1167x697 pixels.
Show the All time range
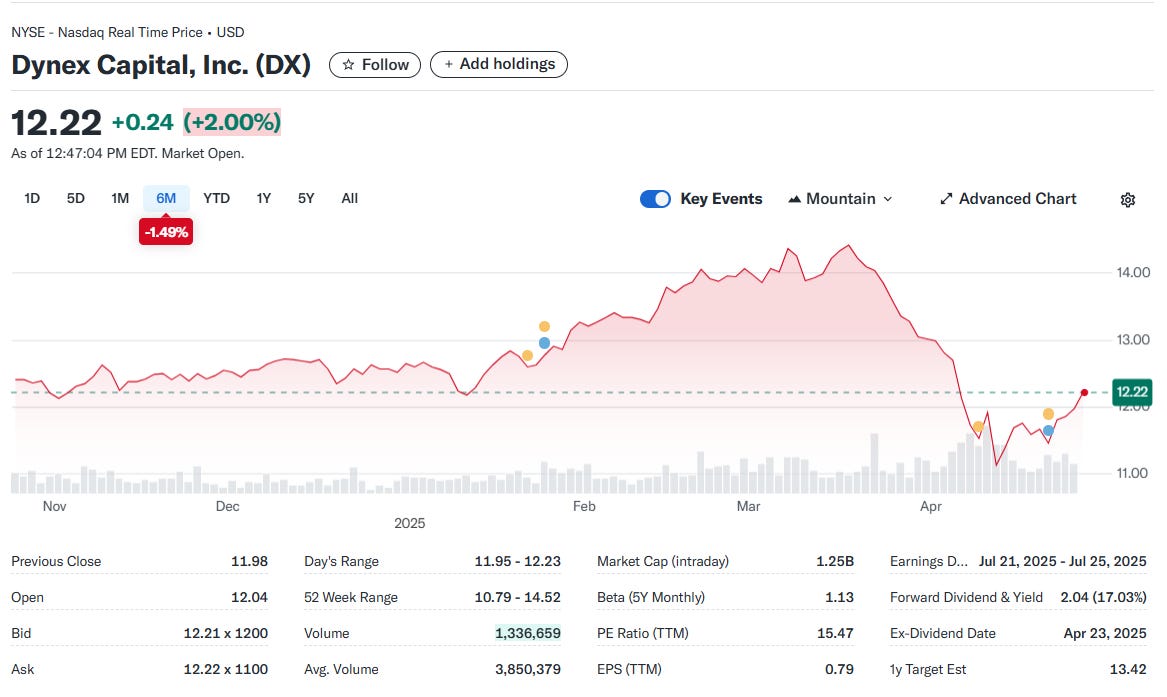pyautogui.click(x=350, y=199)
